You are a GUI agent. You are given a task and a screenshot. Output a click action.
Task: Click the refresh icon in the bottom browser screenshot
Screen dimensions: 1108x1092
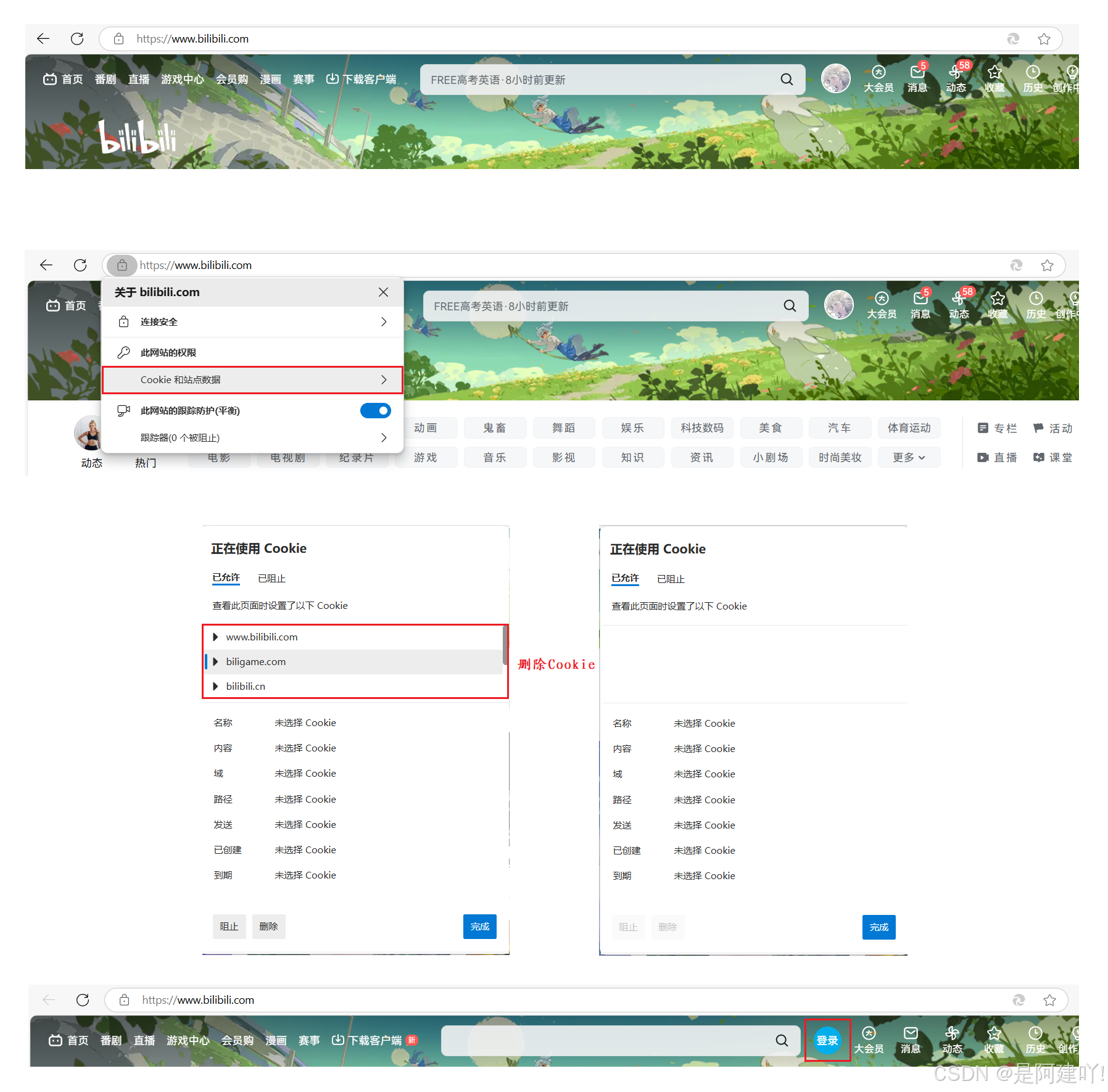pos(83,1000)
